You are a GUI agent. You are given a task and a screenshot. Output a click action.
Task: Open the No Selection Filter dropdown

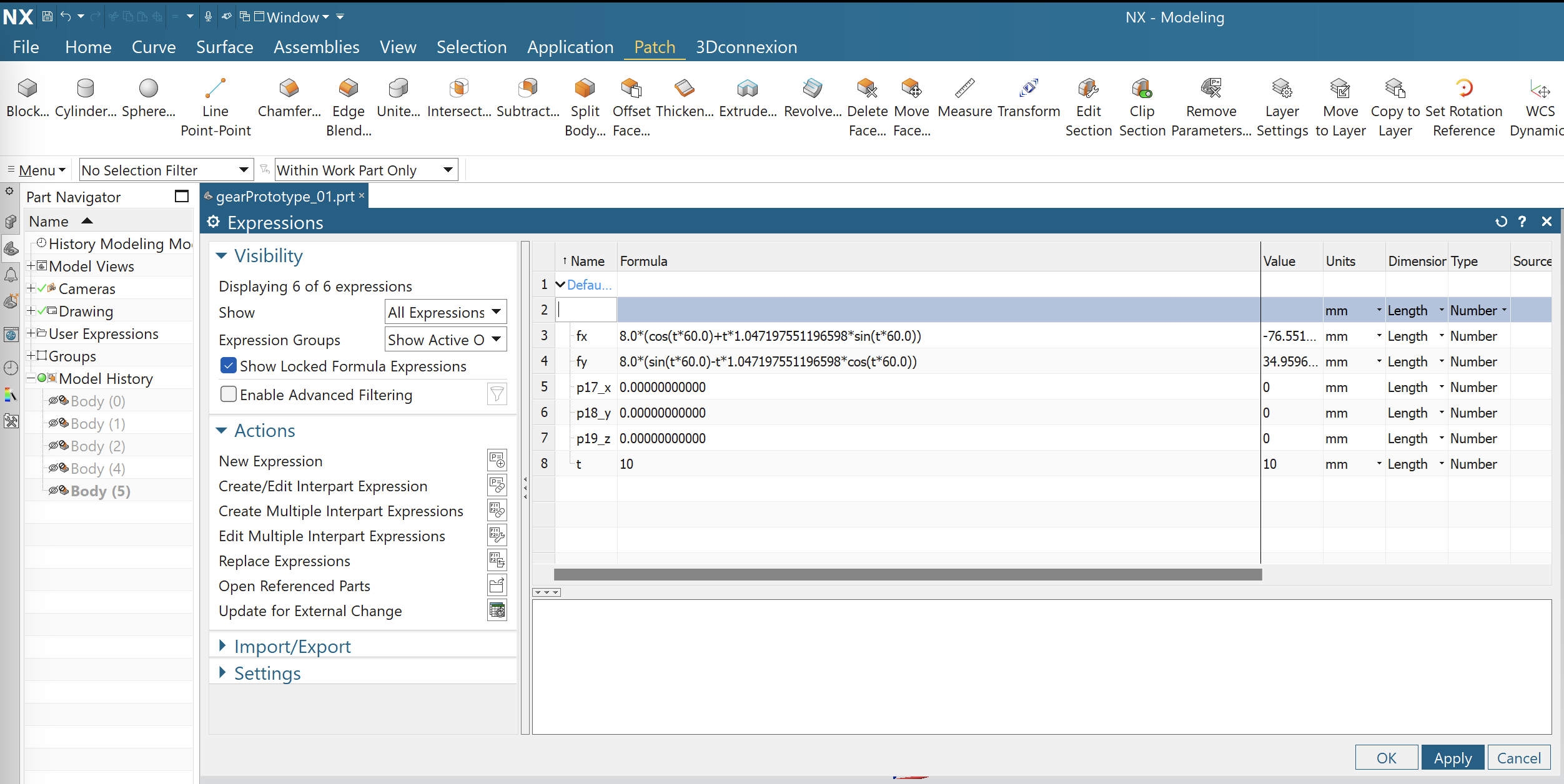pos(166,170)
